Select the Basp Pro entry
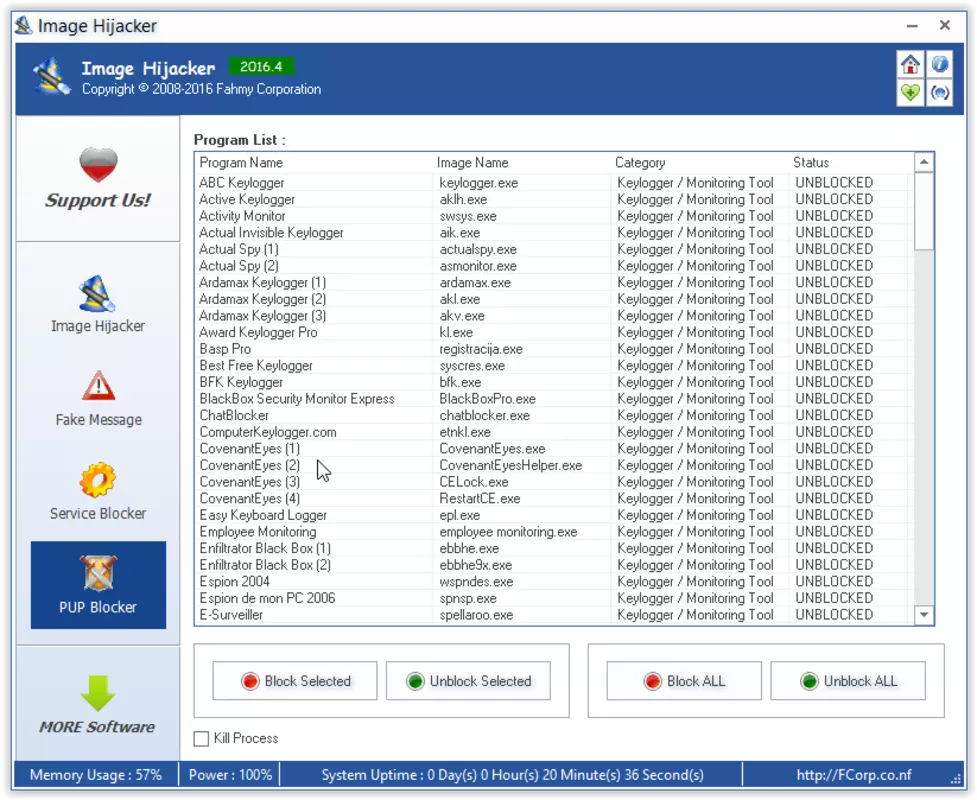This screenshot has width=977, height=800. [554, 349]
